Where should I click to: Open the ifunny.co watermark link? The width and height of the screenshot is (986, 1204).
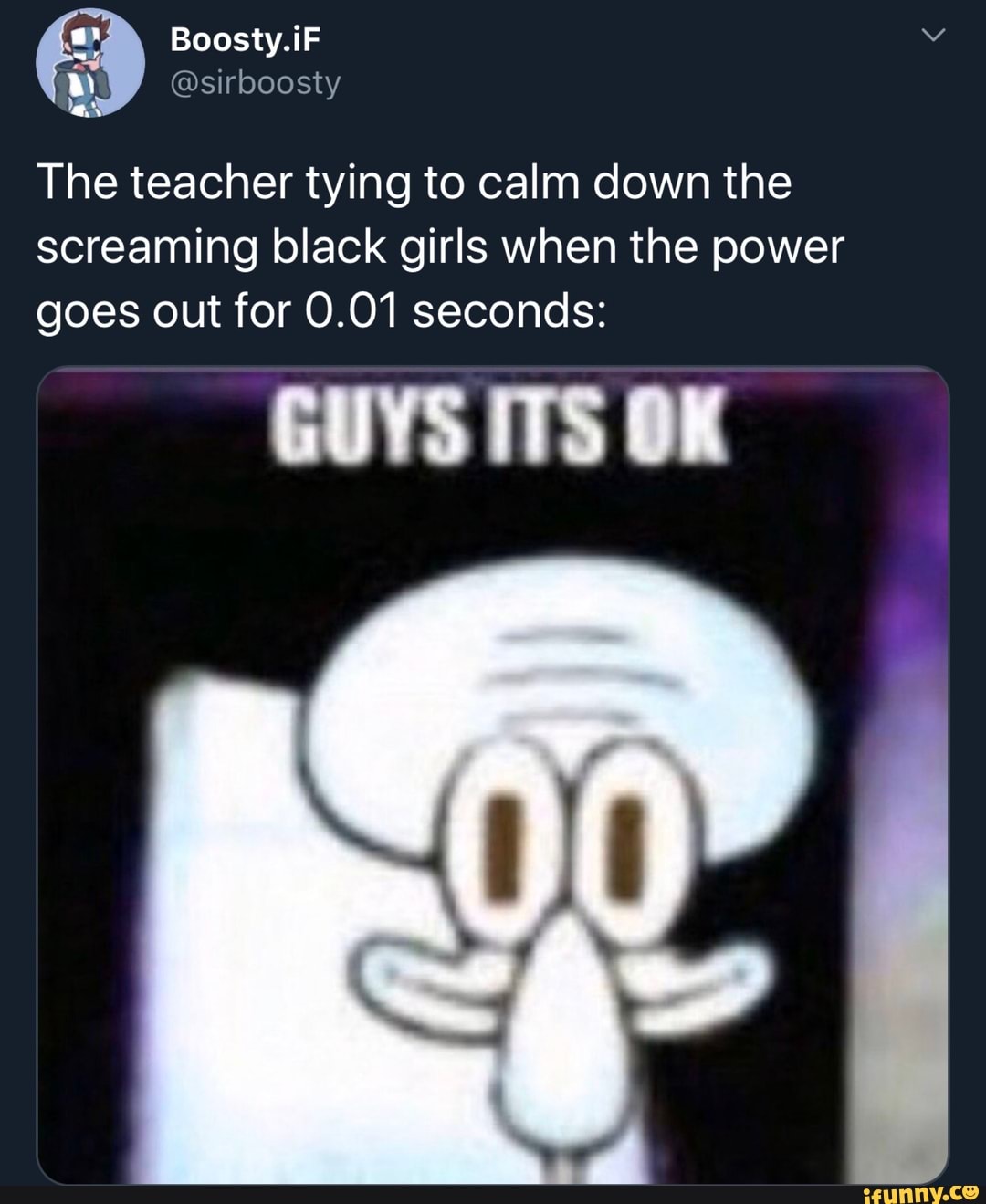[920, 1192]
